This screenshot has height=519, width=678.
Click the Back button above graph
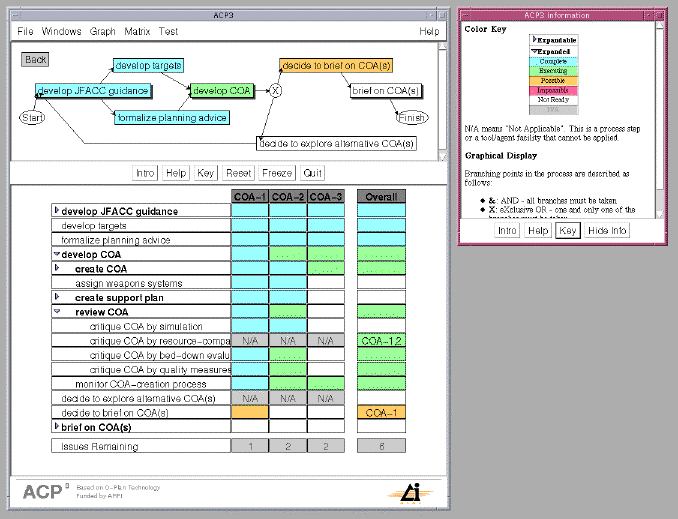click(36, 59)
